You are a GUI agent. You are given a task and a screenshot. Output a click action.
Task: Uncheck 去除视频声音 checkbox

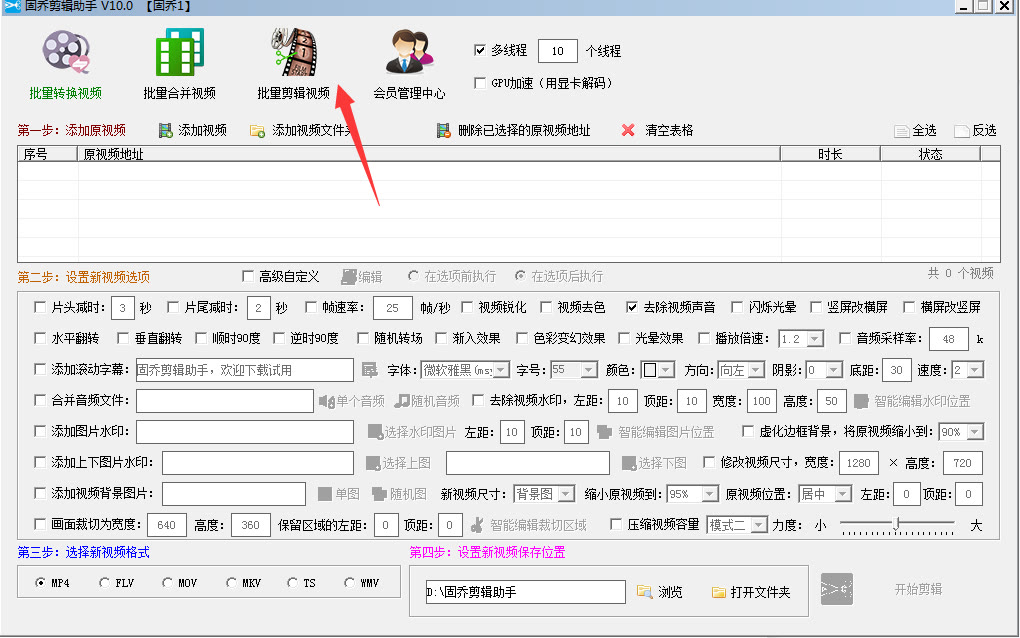pos(632,307)
